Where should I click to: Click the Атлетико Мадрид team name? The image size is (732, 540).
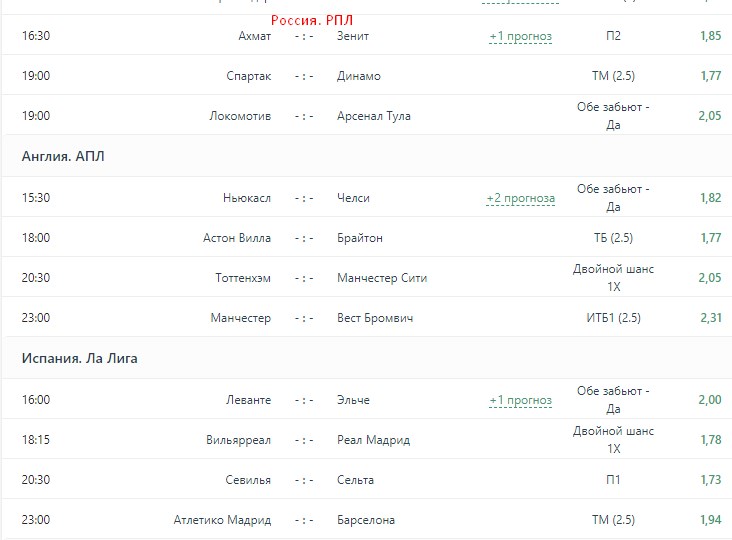(222, 520)
